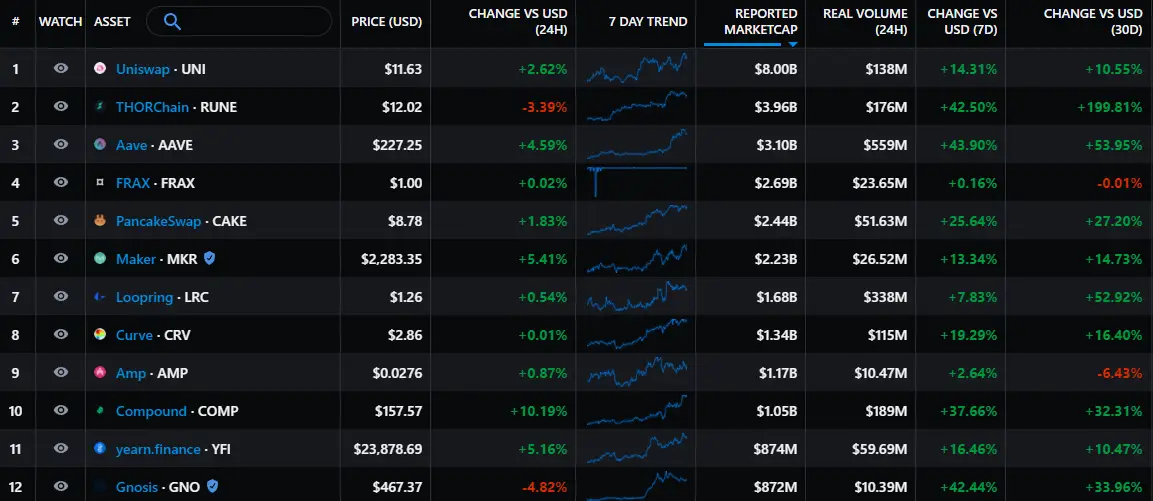Click the Maker token logo icon
This screenshot has width=1153, height=501.
100,259
